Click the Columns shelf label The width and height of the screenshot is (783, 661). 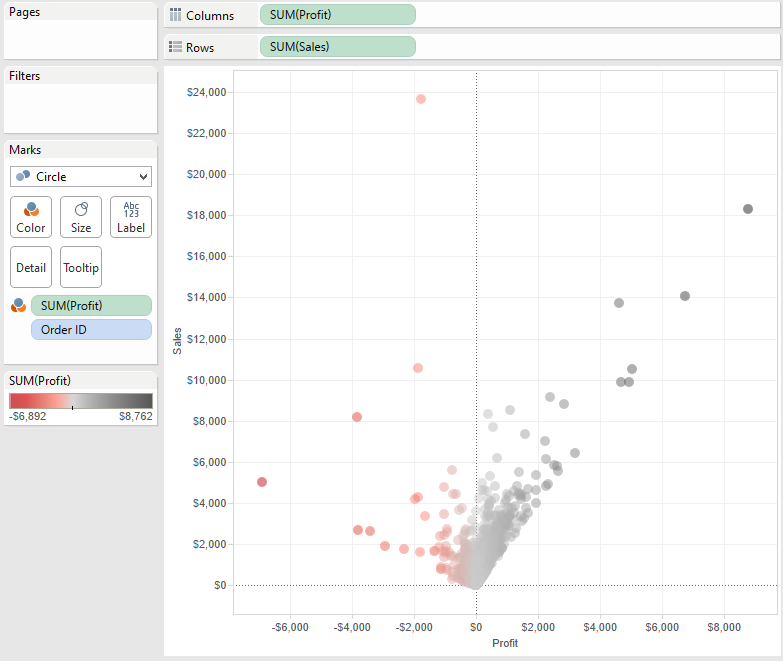[210, 16]
